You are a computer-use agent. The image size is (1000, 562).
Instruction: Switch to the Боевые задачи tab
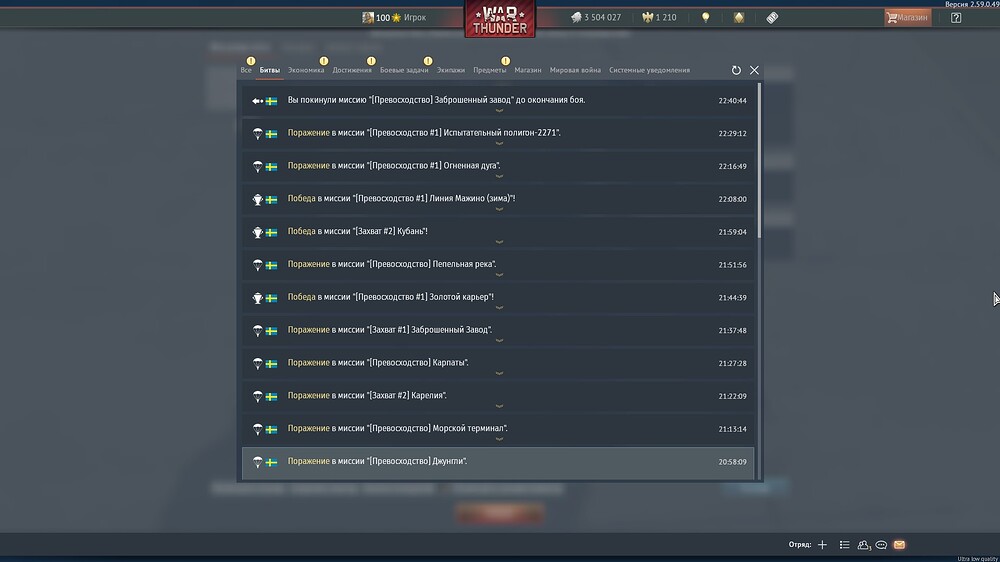tap(404, 70)
